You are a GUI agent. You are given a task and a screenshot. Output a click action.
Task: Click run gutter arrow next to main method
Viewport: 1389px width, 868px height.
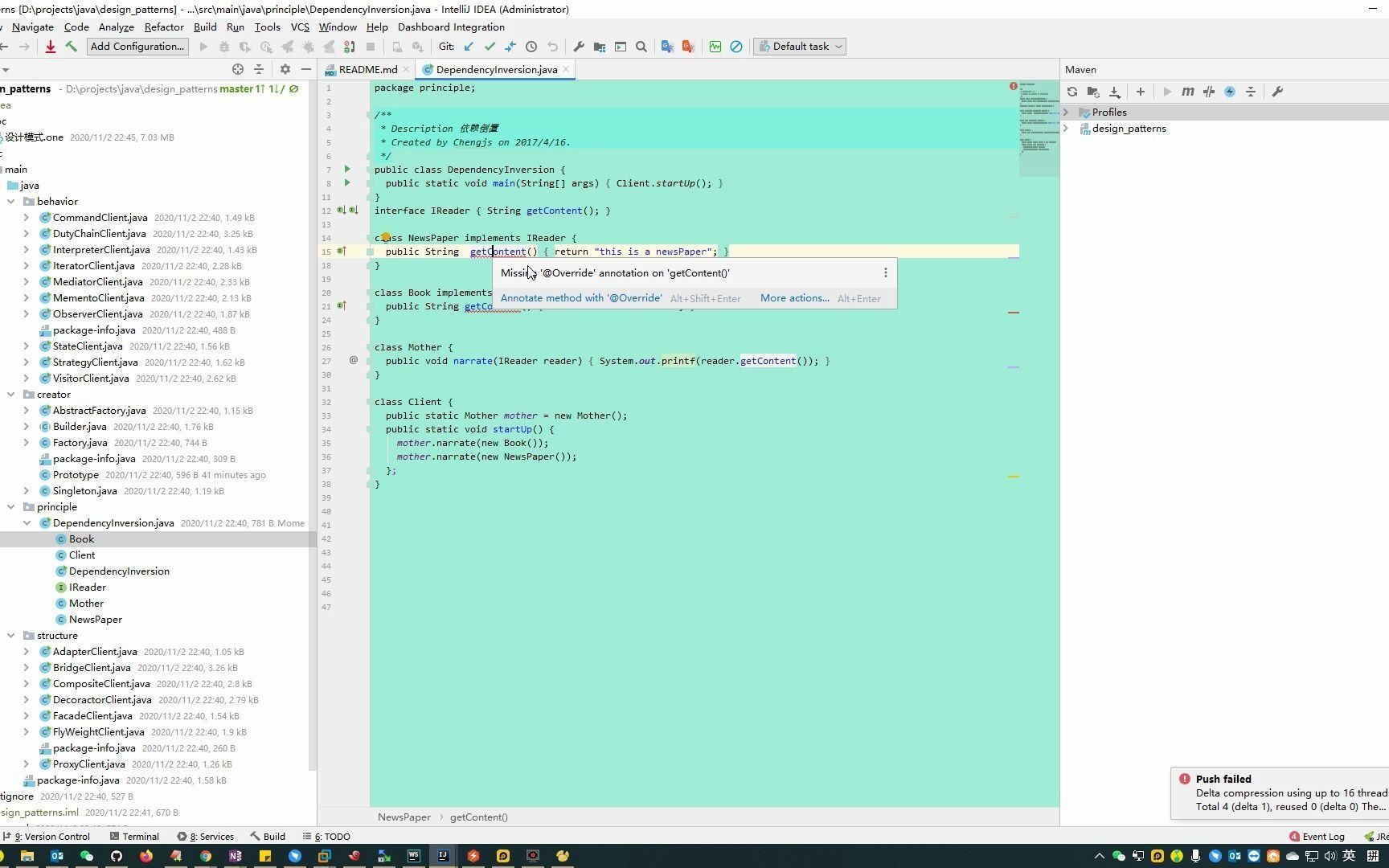[x=347, y=182]
